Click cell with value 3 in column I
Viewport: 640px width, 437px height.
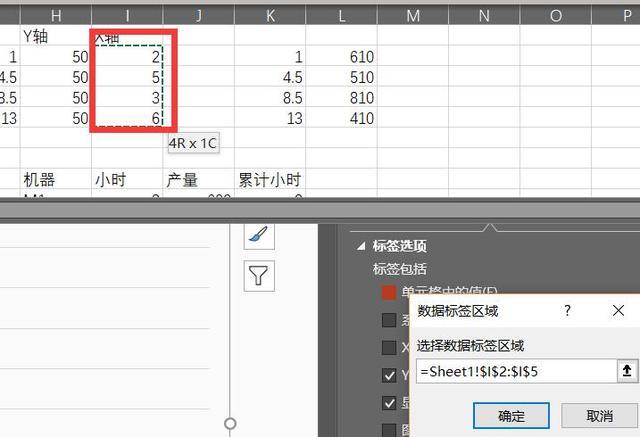[x=127, y=97]
